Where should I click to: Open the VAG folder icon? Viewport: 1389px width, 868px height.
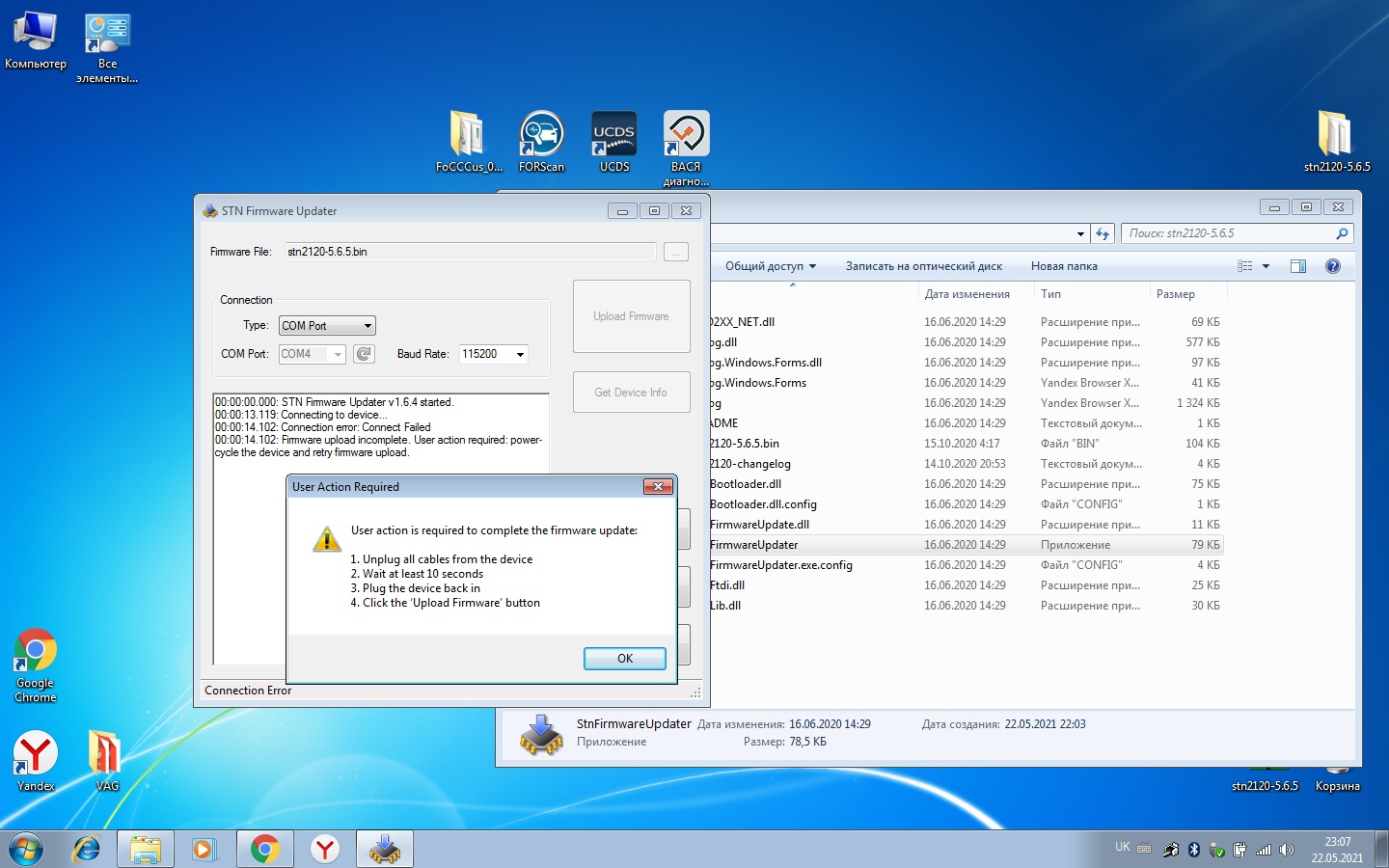(106, 753)
